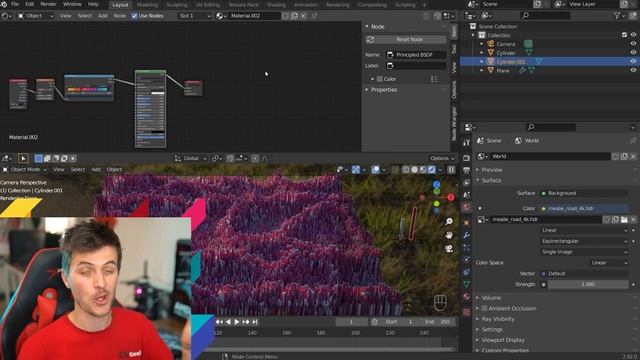Image resolution: width=640 pixels, height=360 pixels.
Task: Click the viewport zoom magnifier icon
Action: pos(449,221)
